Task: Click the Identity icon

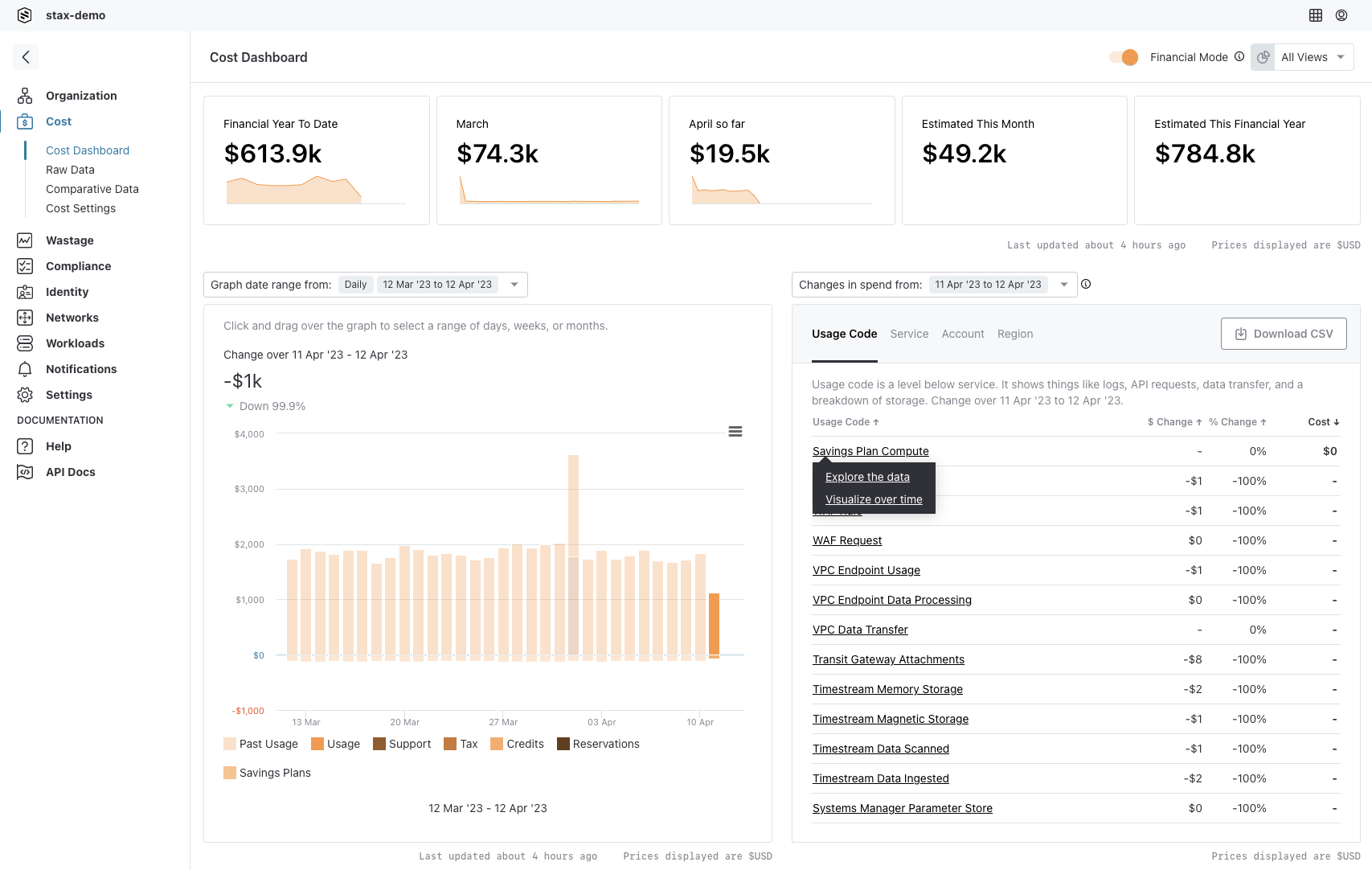Action: tap(25, 292)
